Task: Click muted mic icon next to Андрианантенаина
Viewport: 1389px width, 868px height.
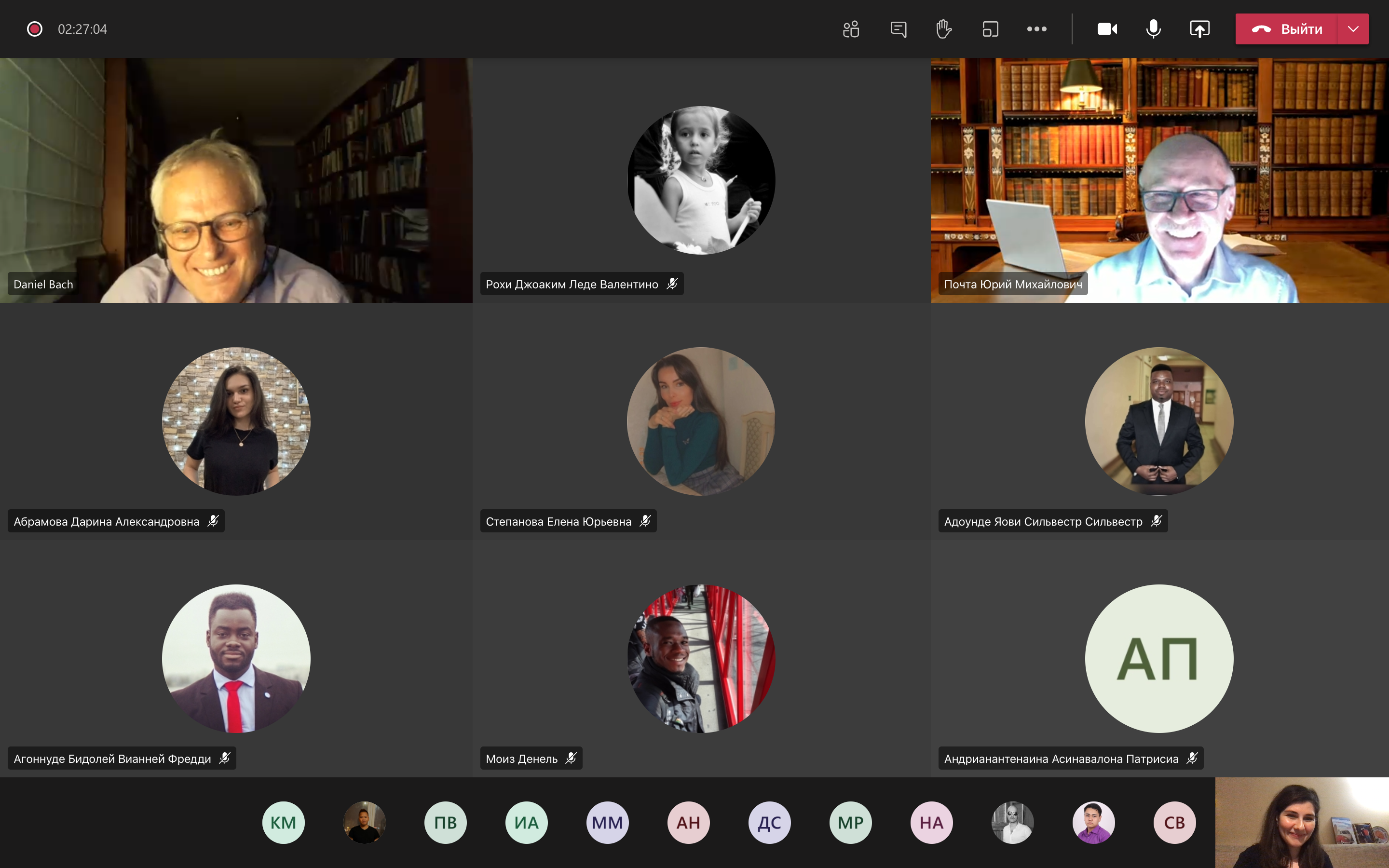Action: (x=1192, y=759)
